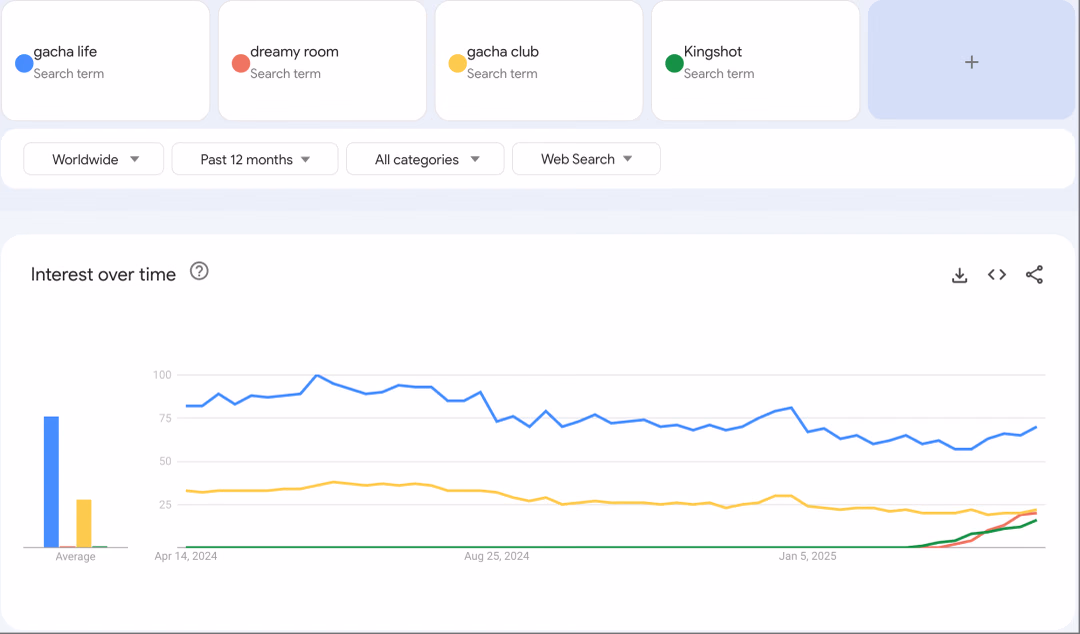Expand the Past 12 months dropdown
Screen dimensions: 1080x634
pyautogui.click(x=255, y=159)
